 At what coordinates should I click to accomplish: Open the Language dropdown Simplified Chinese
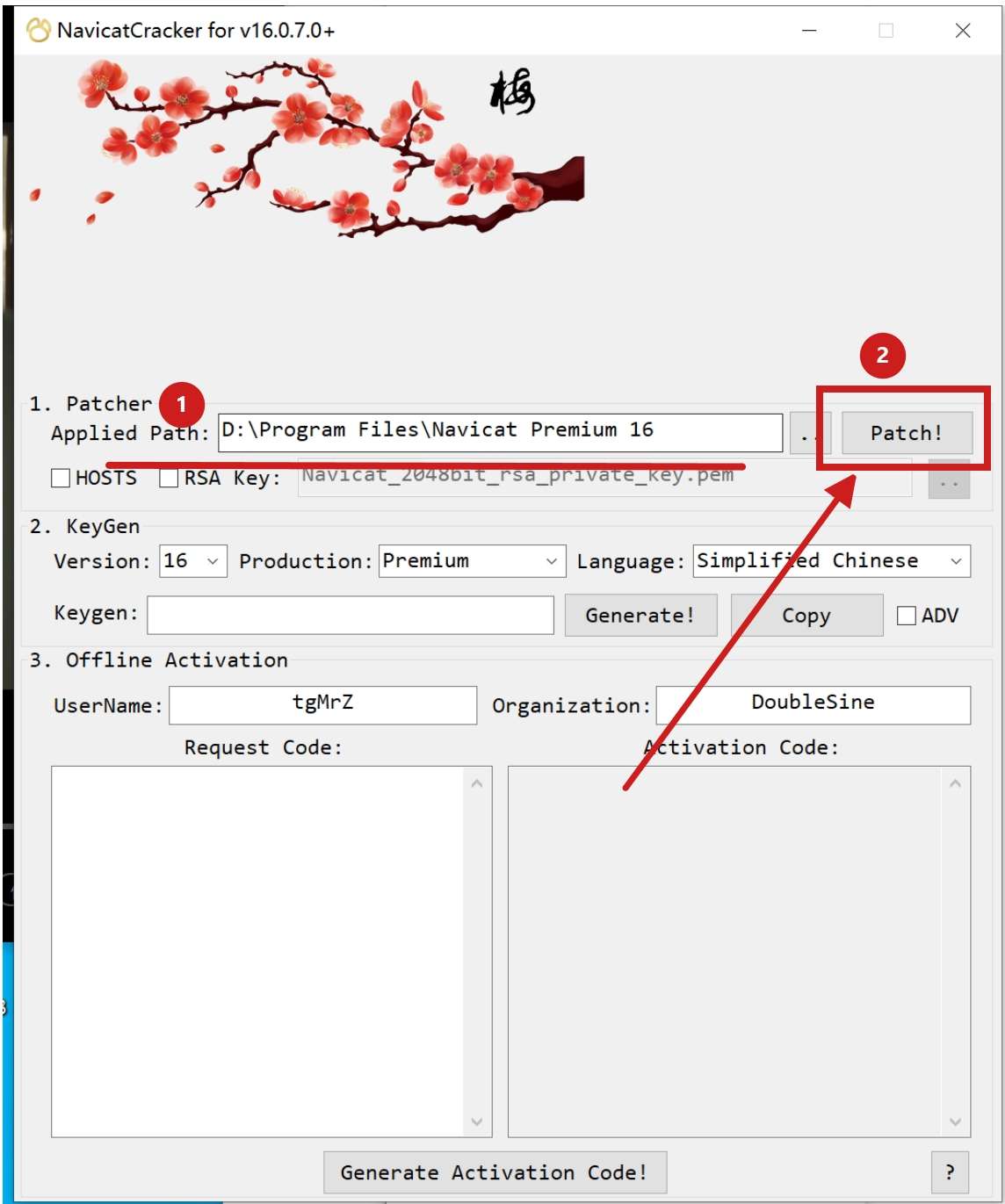[832, 561]
